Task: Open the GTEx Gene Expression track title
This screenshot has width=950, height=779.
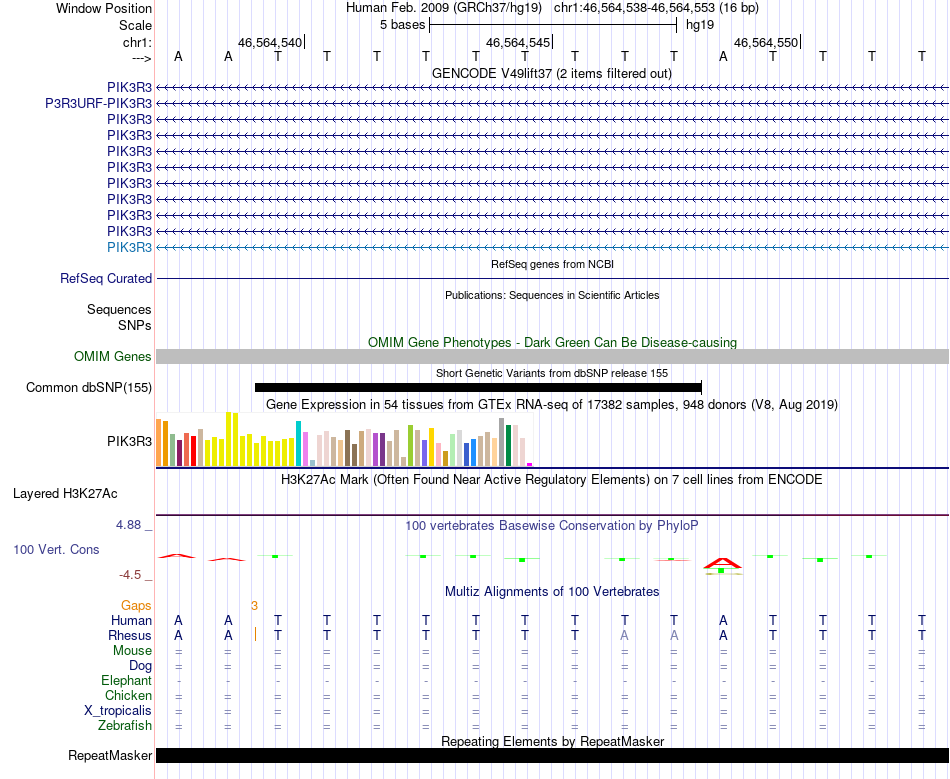Action: coord(552,404)
